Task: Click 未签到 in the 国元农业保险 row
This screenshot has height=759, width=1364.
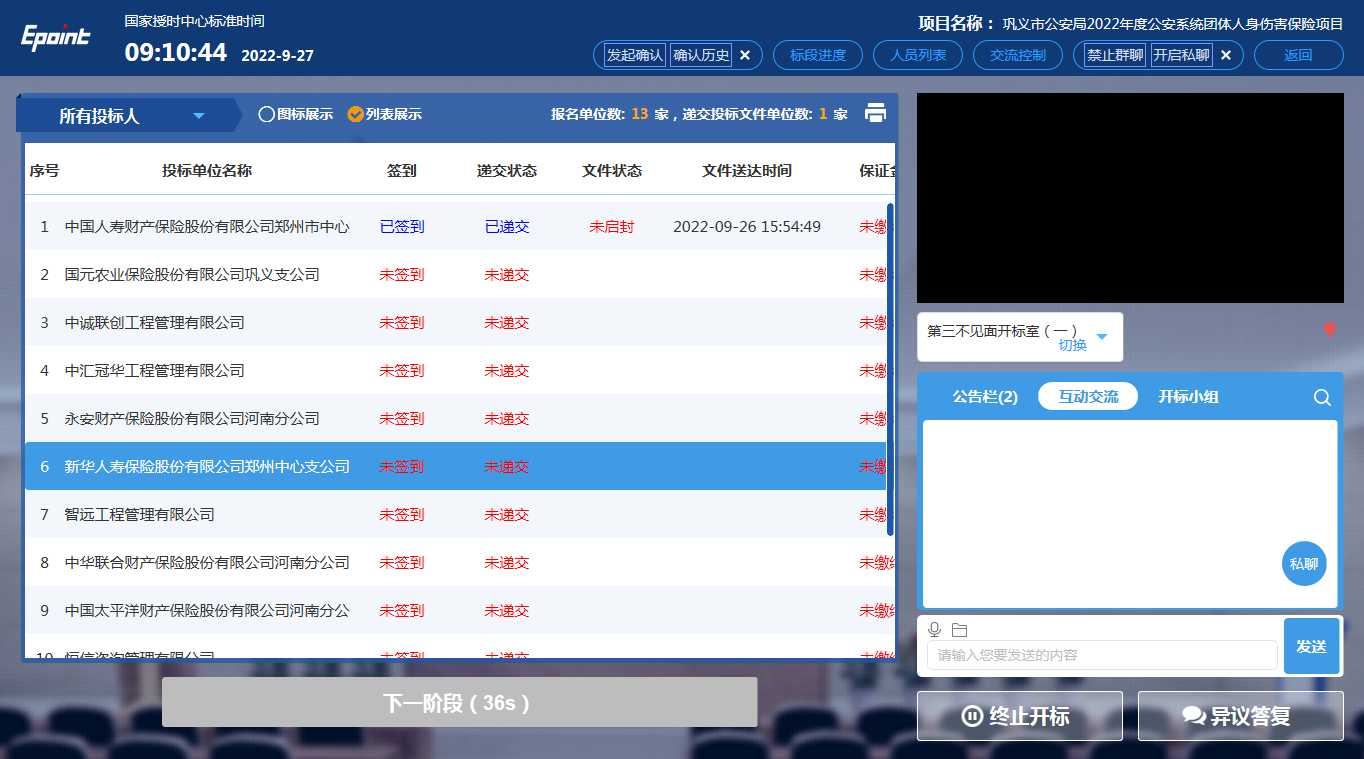Action: coord(402,275)
